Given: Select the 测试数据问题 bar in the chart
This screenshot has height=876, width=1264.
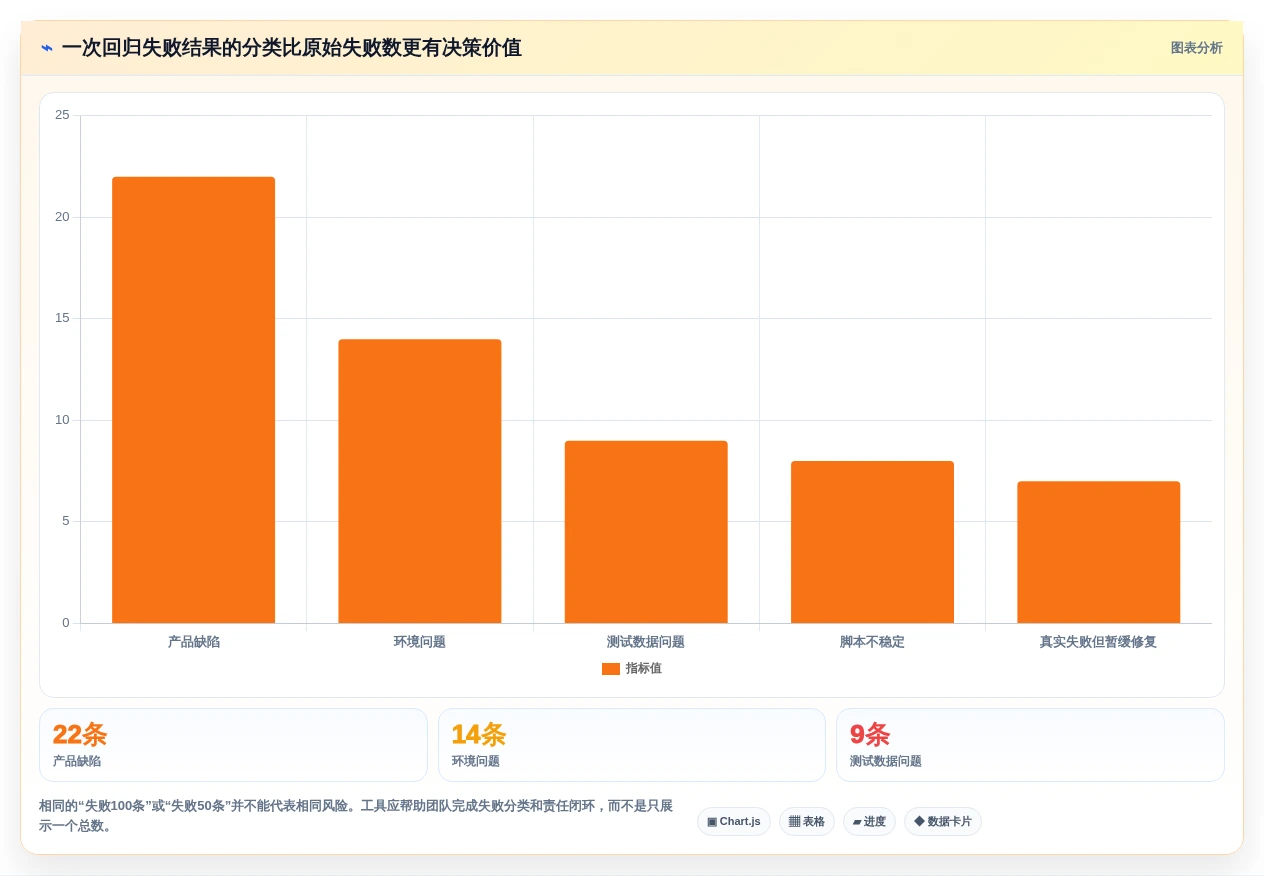Looking at the screenshot, I should click(646, 532).
